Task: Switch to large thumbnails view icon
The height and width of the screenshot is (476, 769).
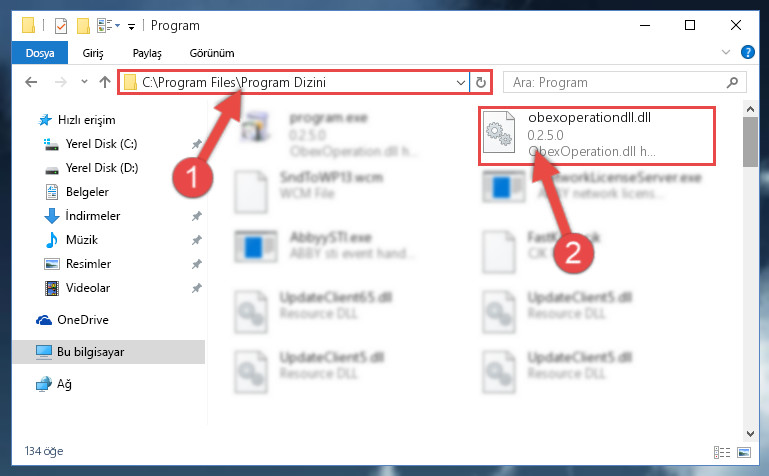Action: [x=743, y=452]
